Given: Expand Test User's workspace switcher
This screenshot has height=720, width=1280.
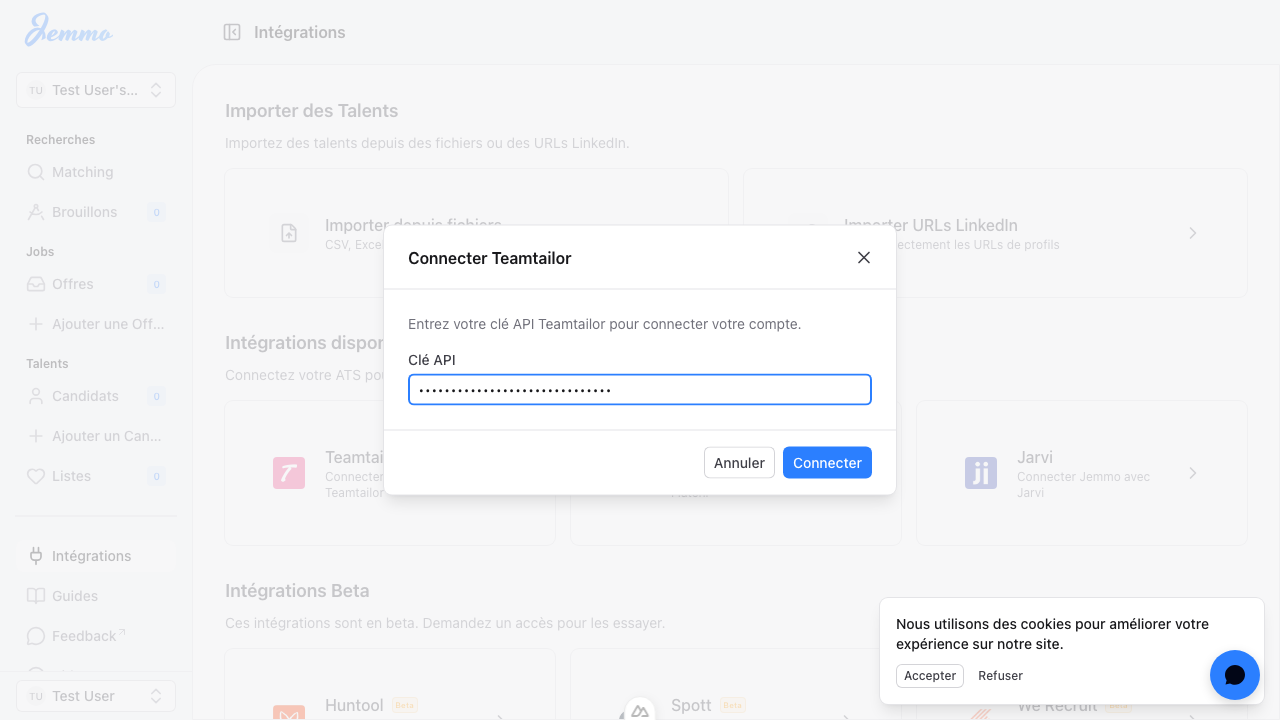Looking at the screenshot, I should click(96, 90).
